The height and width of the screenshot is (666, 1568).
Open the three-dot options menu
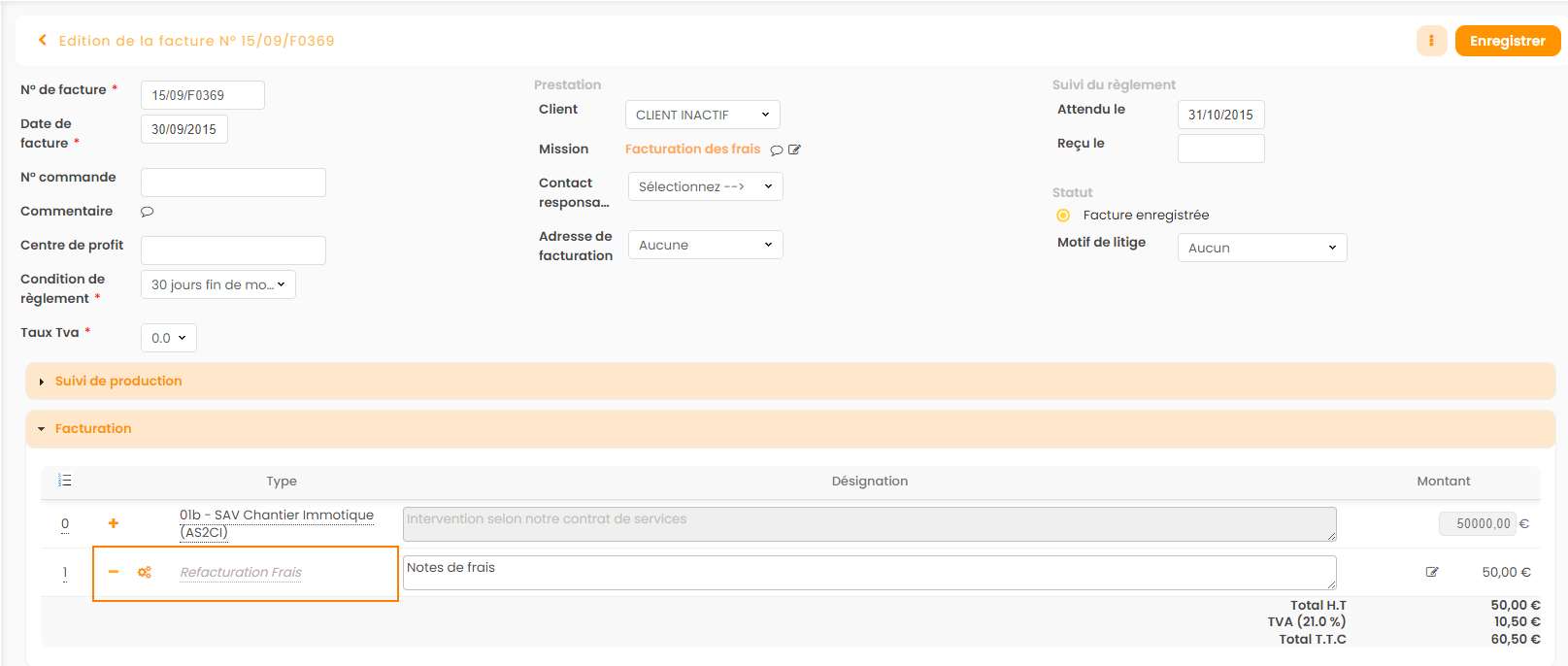click(x=1431, y=41)
